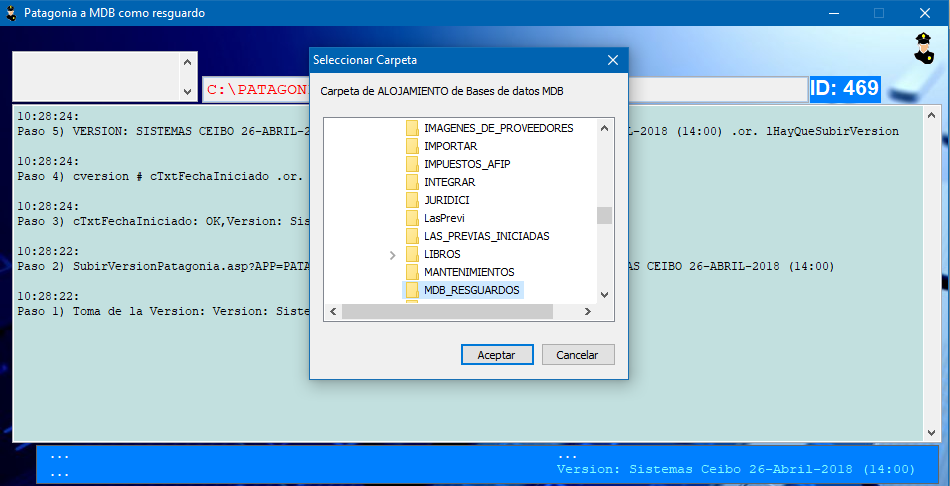
Task: Click folder icon next to IMPORTAR
Action: [x=413, y=147]
